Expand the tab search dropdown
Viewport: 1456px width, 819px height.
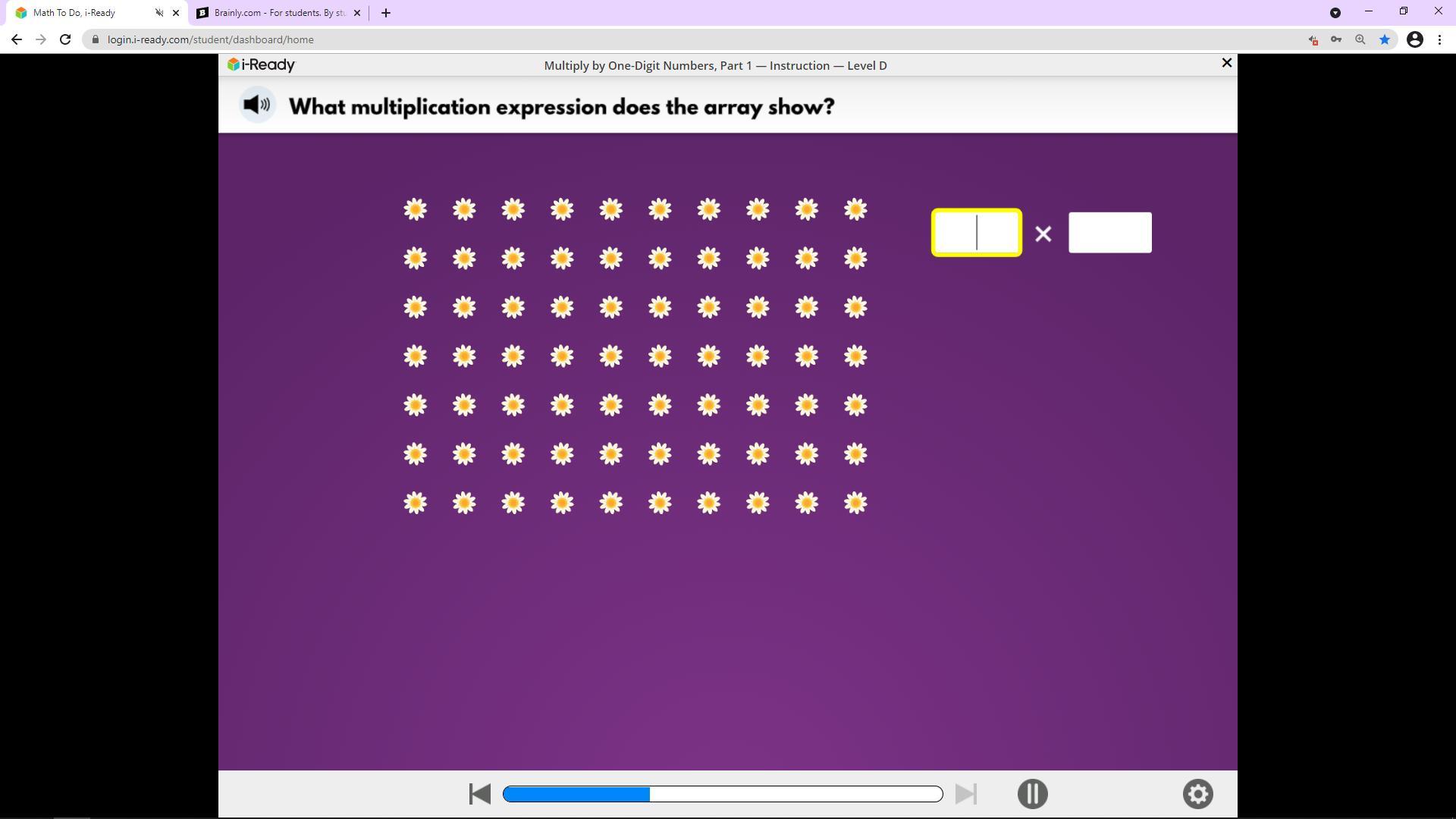tap(1335, 13)
